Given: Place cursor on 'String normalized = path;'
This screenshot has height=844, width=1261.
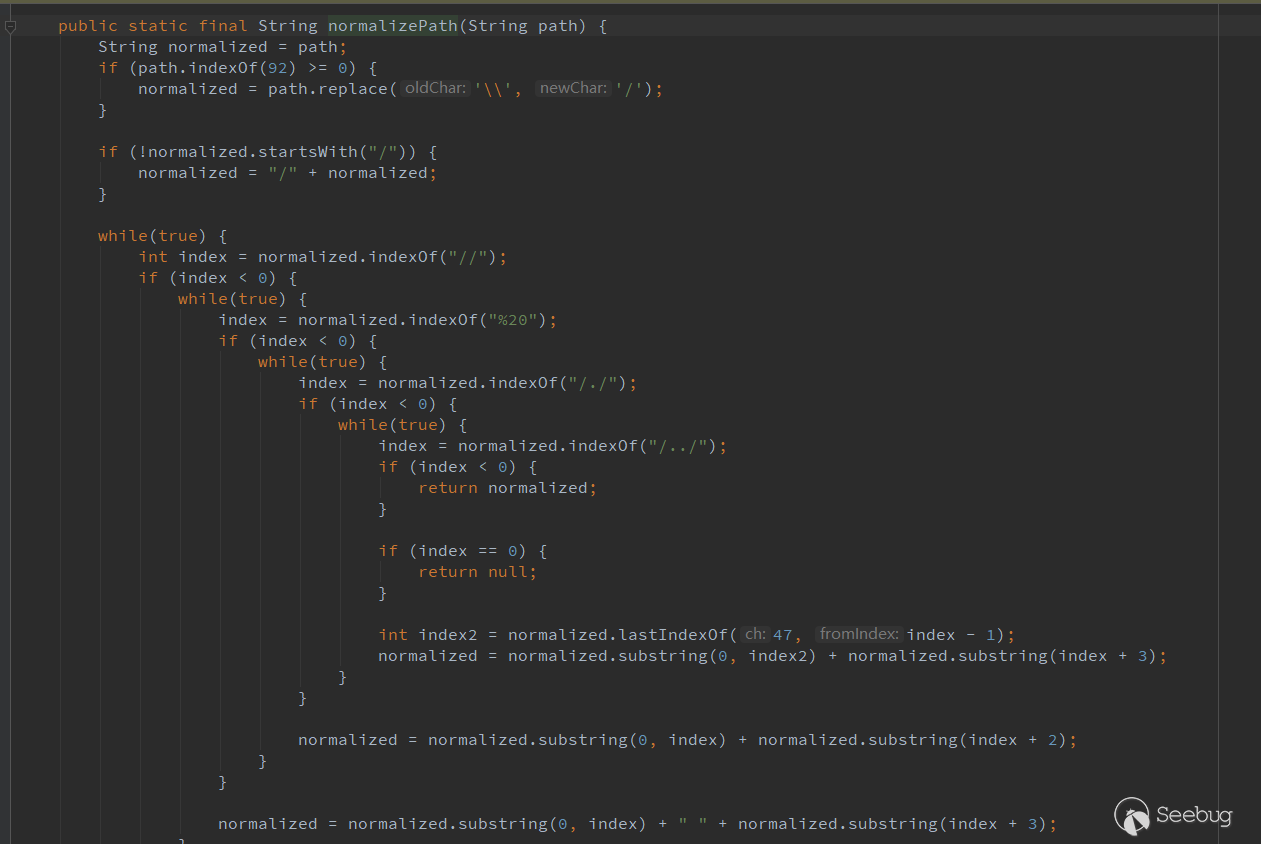Looking at the screenshot, I should click(x=222, y=47).
